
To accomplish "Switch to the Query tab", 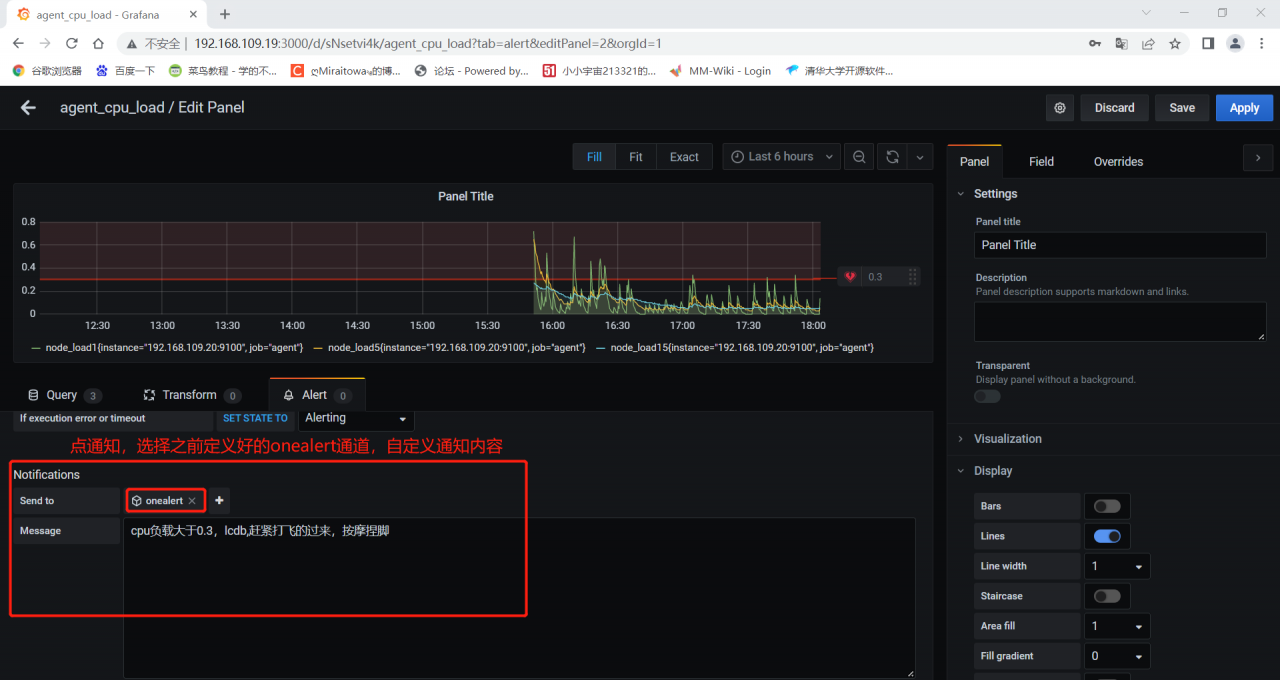I will click(x=64, y=395).
